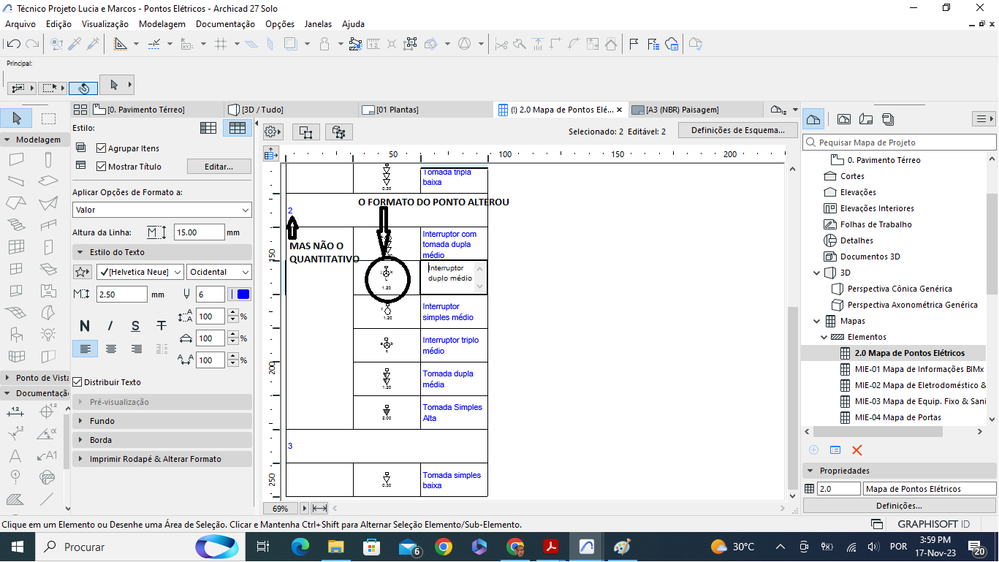Expand Imprimir Rodapé & Alterar Formato section
The height and width of the screenshot is (562, 999).
(162, 459)
